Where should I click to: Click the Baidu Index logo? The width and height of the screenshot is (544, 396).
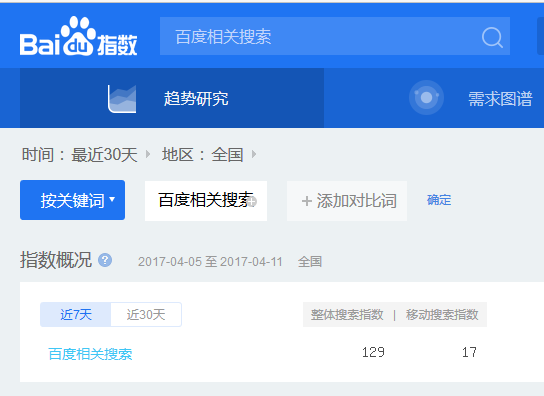click(x=78, y=37)
